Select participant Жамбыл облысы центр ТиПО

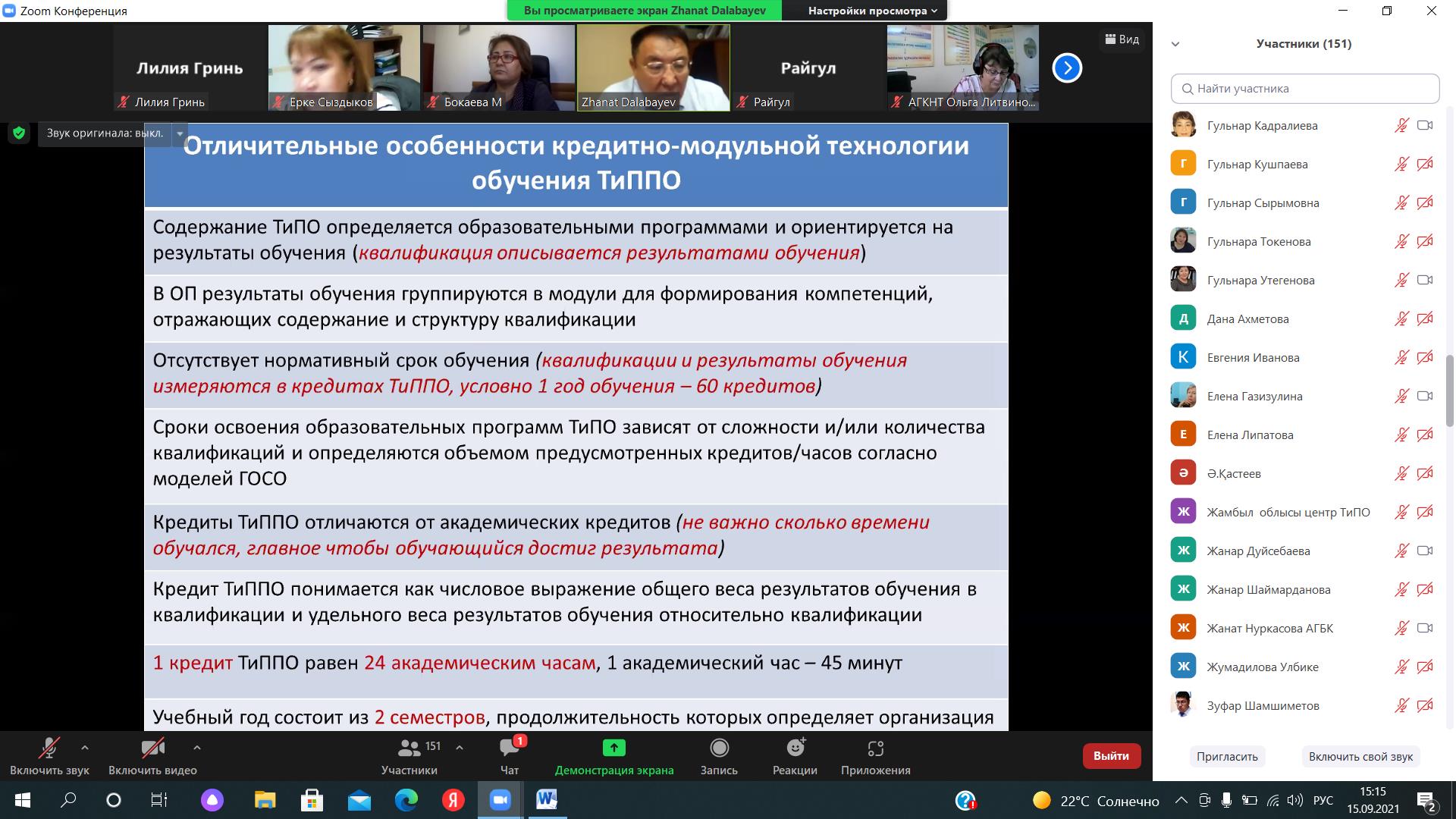click(x=1304, y=513)
